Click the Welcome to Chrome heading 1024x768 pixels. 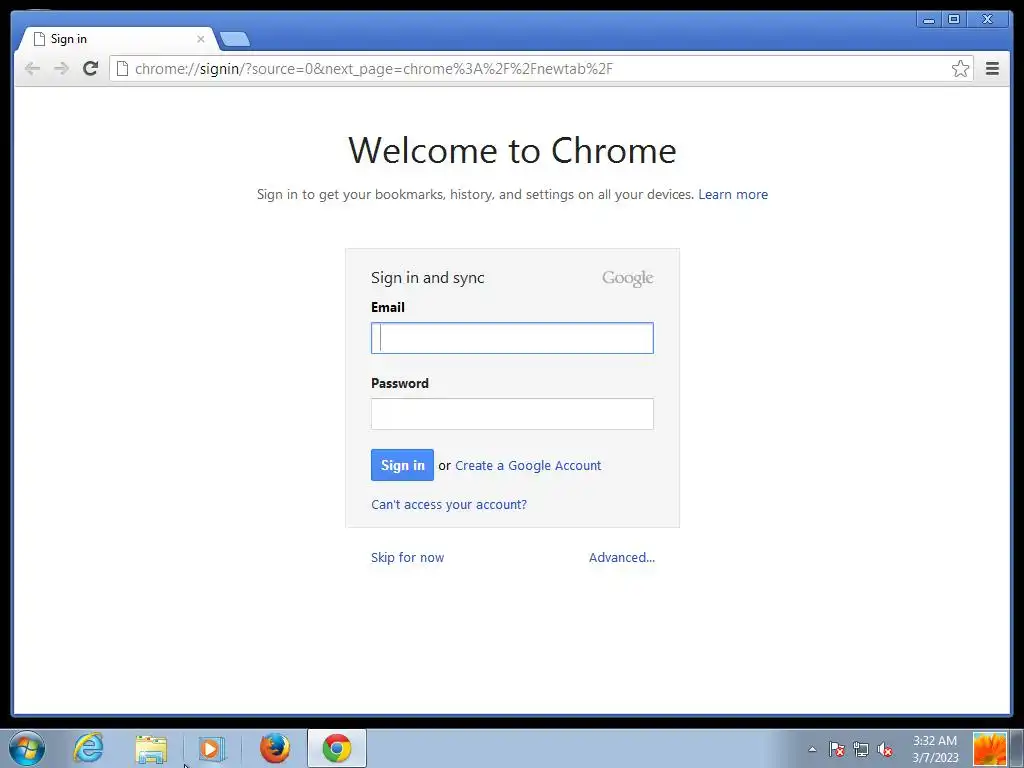point(512,151)
